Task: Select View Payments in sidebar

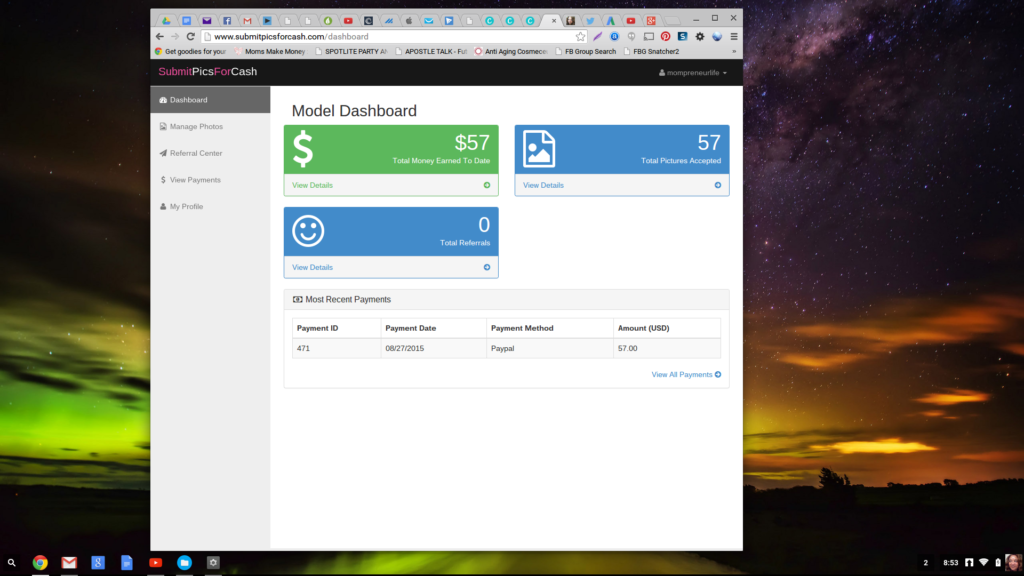Action: (x=210, y=180)
